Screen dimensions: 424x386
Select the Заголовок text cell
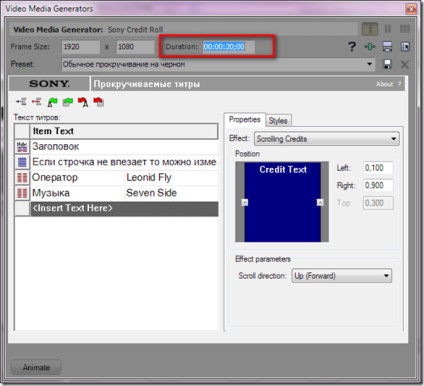tap(124, 147)
